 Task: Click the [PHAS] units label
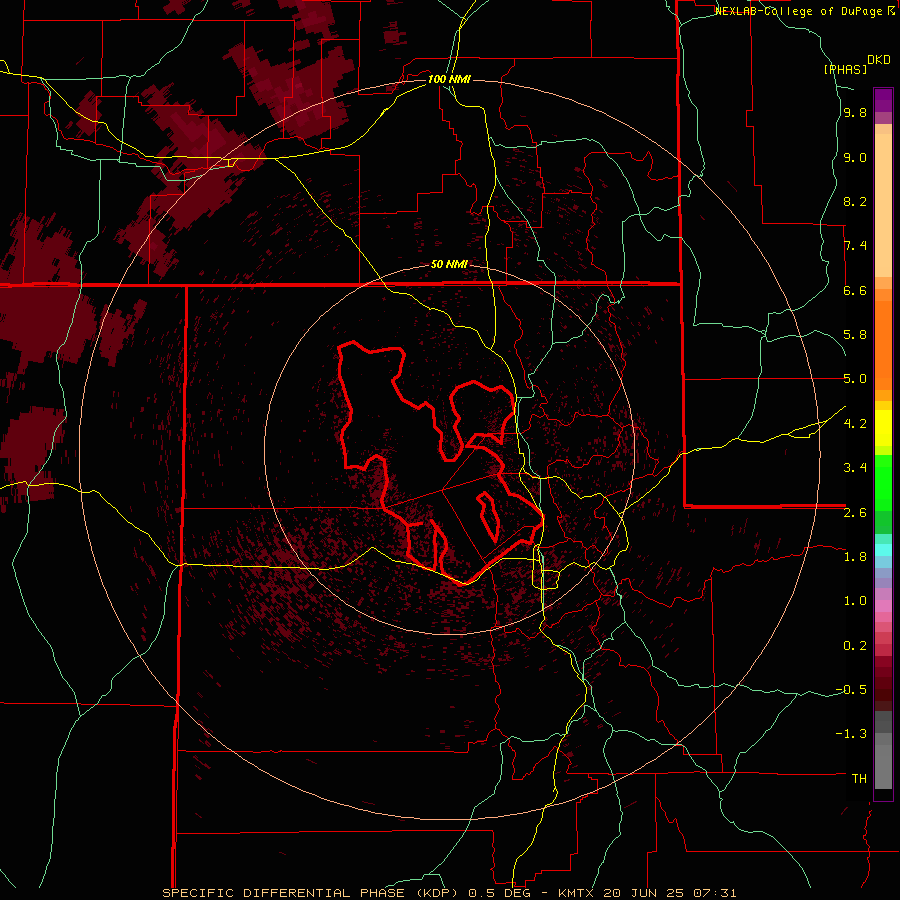click(x=845, y=69)
